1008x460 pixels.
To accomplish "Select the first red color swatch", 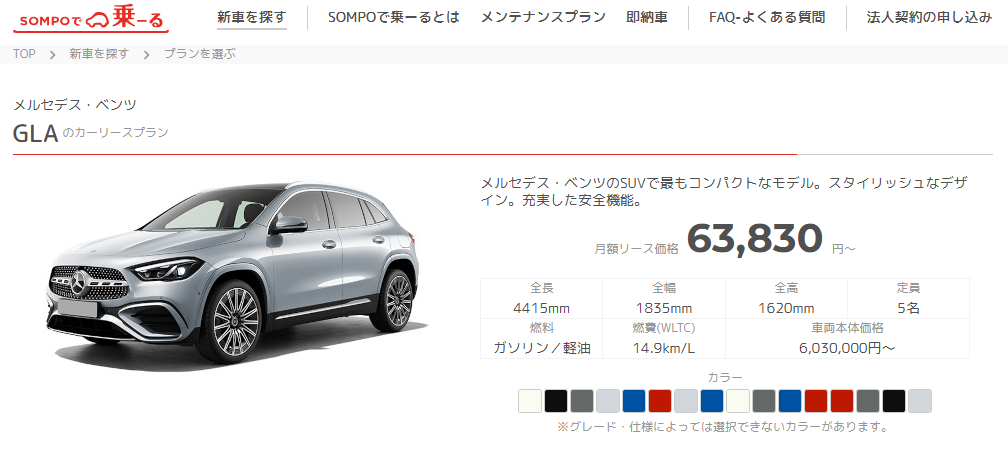I will 660,401.
